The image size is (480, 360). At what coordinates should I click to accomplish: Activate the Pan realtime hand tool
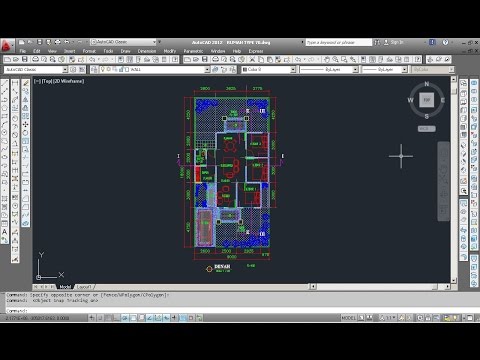tap(327, 59)
